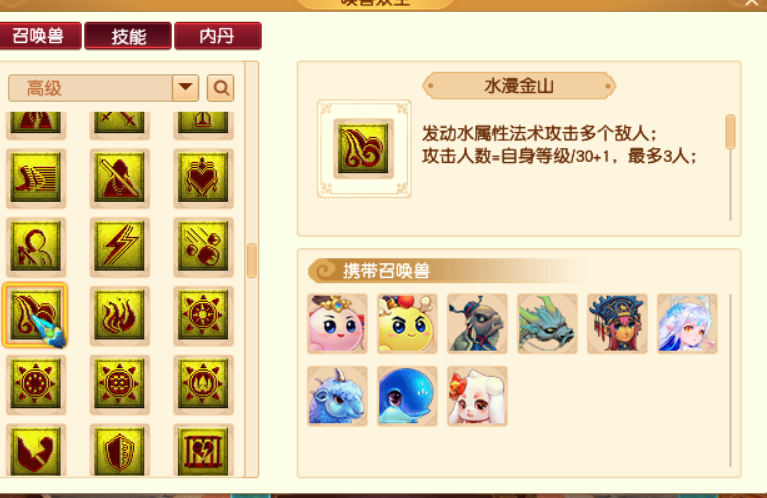
Task: Select the flame skill icon
Action: click(119, 315)
